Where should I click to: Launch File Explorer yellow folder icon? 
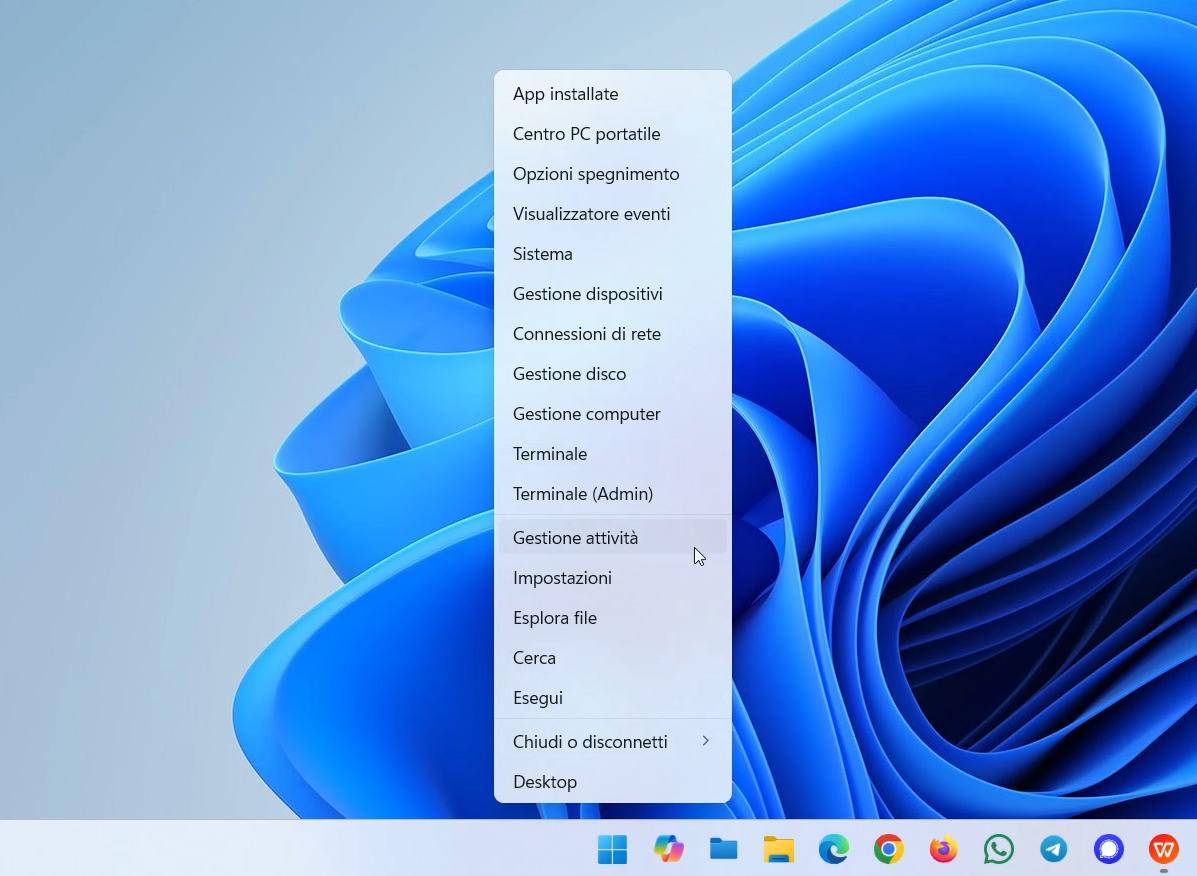click(778, 849)
